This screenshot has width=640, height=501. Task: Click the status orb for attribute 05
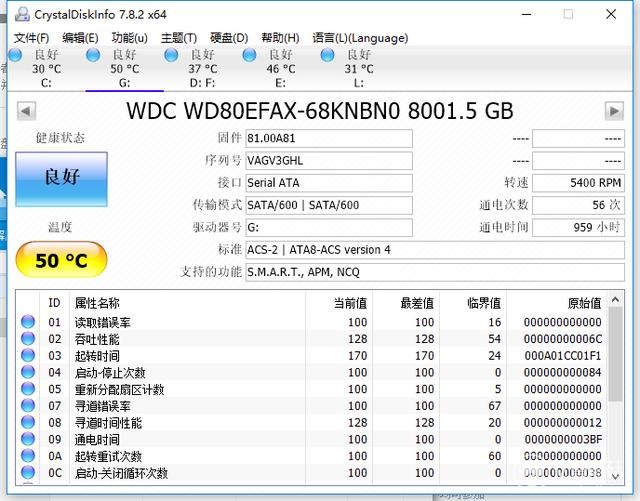28,389
